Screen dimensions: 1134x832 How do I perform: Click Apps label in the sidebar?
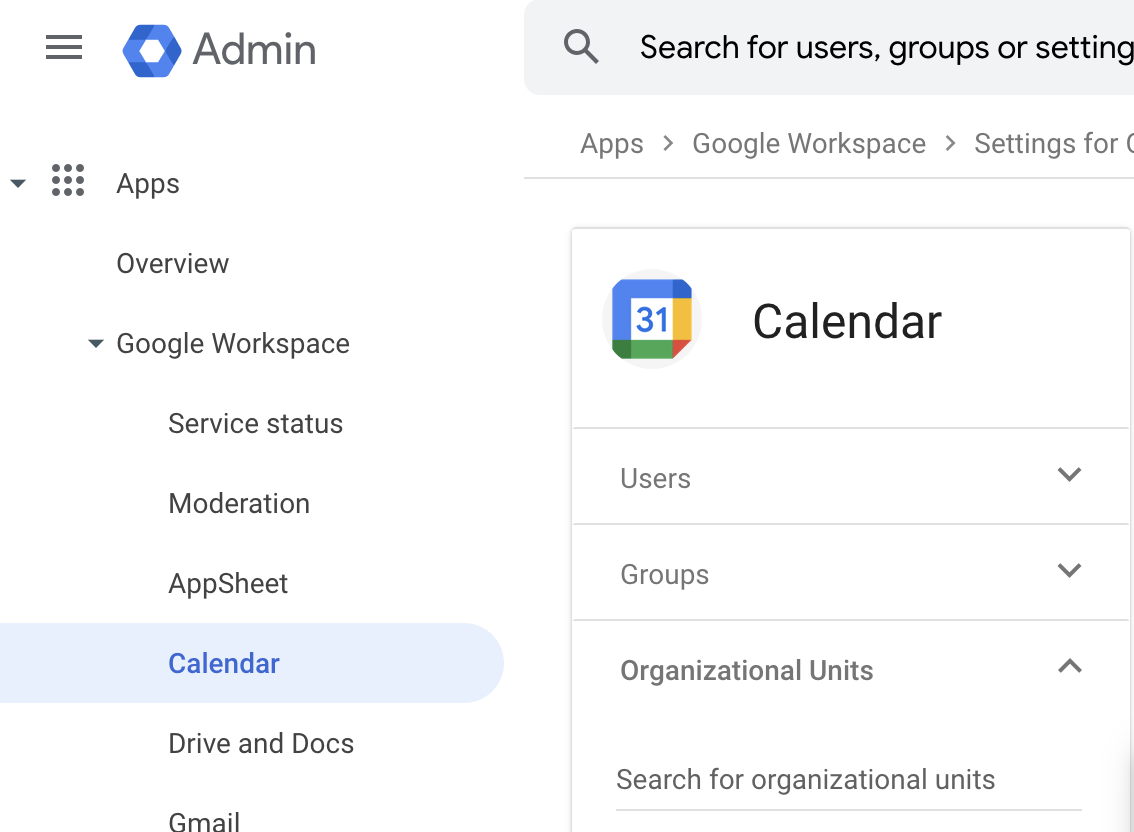pyautogui.click(x=148, y=184)
